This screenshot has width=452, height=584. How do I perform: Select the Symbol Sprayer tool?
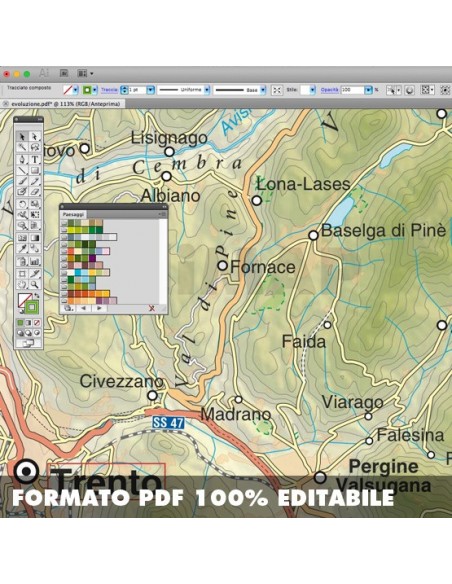22,261
